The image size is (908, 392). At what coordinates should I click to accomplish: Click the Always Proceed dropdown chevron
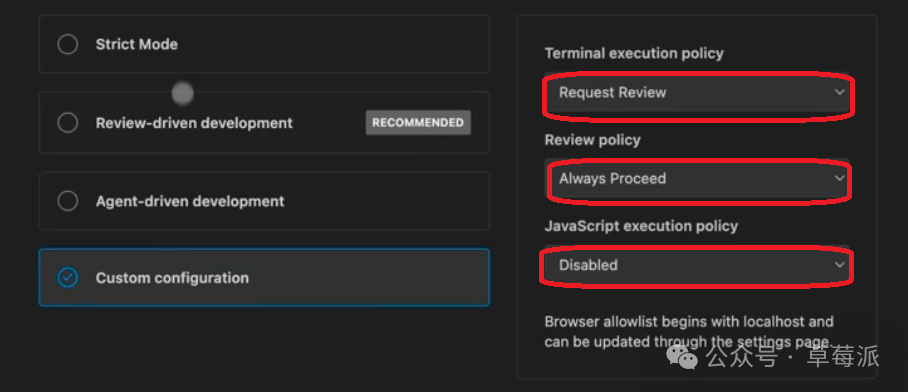[x=839, y=178]
